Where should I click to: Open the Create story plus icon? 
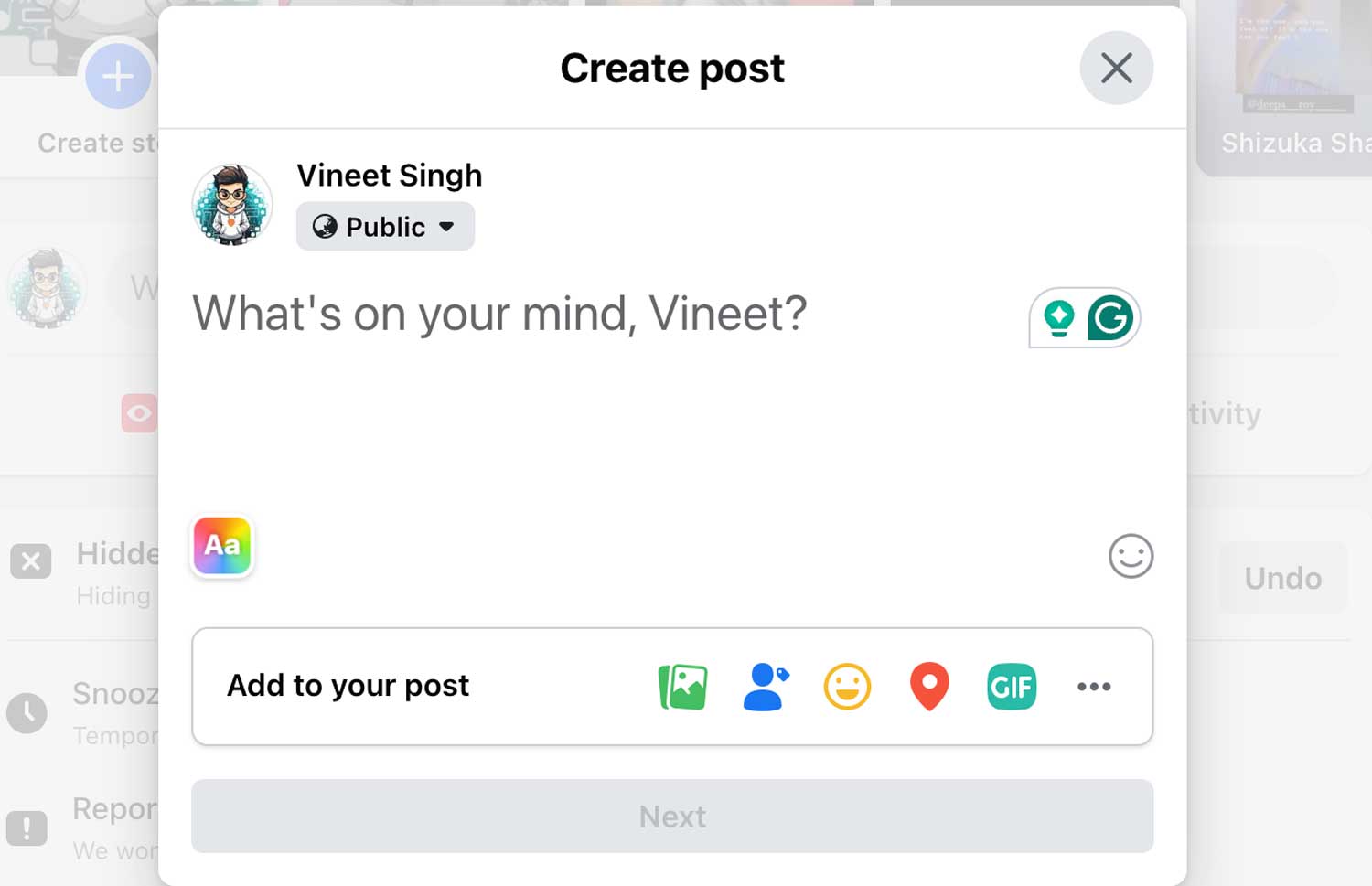pos(117,76)
